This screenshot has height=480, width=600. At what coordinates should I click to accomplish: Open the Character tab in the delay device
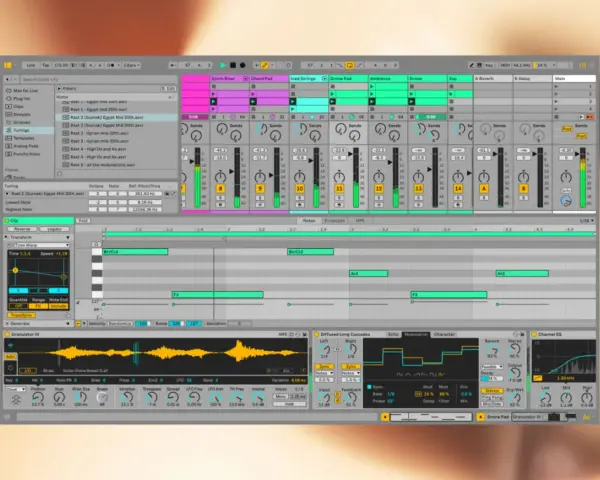click(444, 335)
